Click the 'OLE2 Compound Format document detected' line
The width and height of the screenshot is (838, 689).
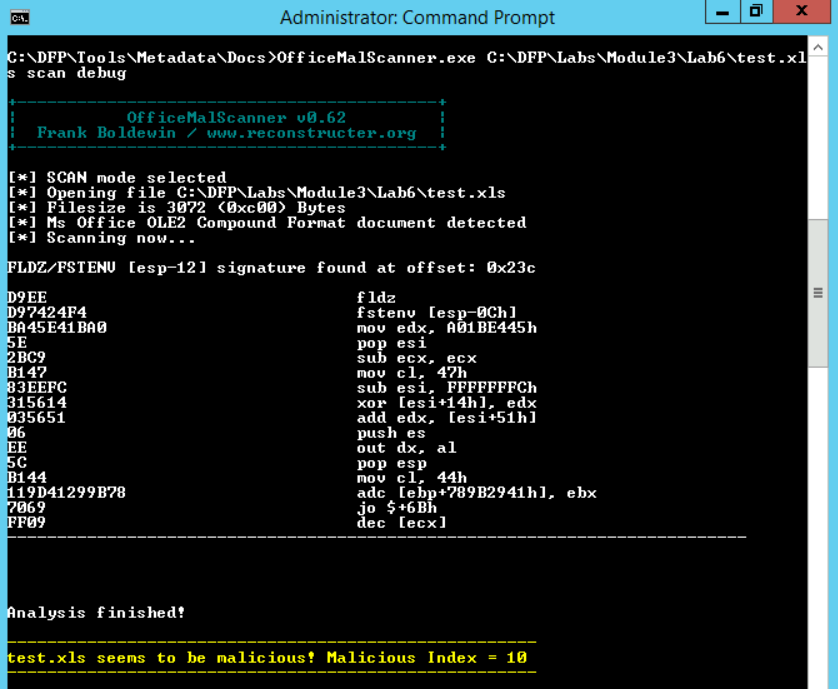click(286, 223)
